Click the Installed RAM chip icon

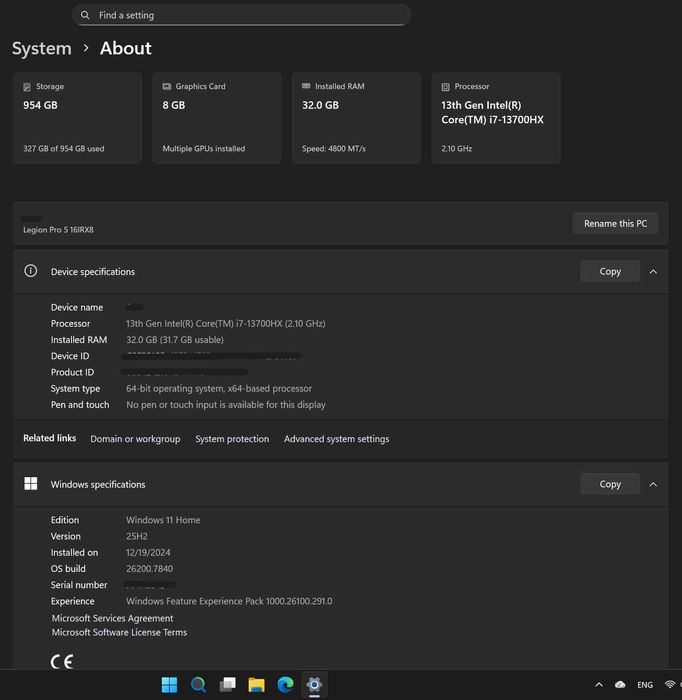(x=306, y=86)
